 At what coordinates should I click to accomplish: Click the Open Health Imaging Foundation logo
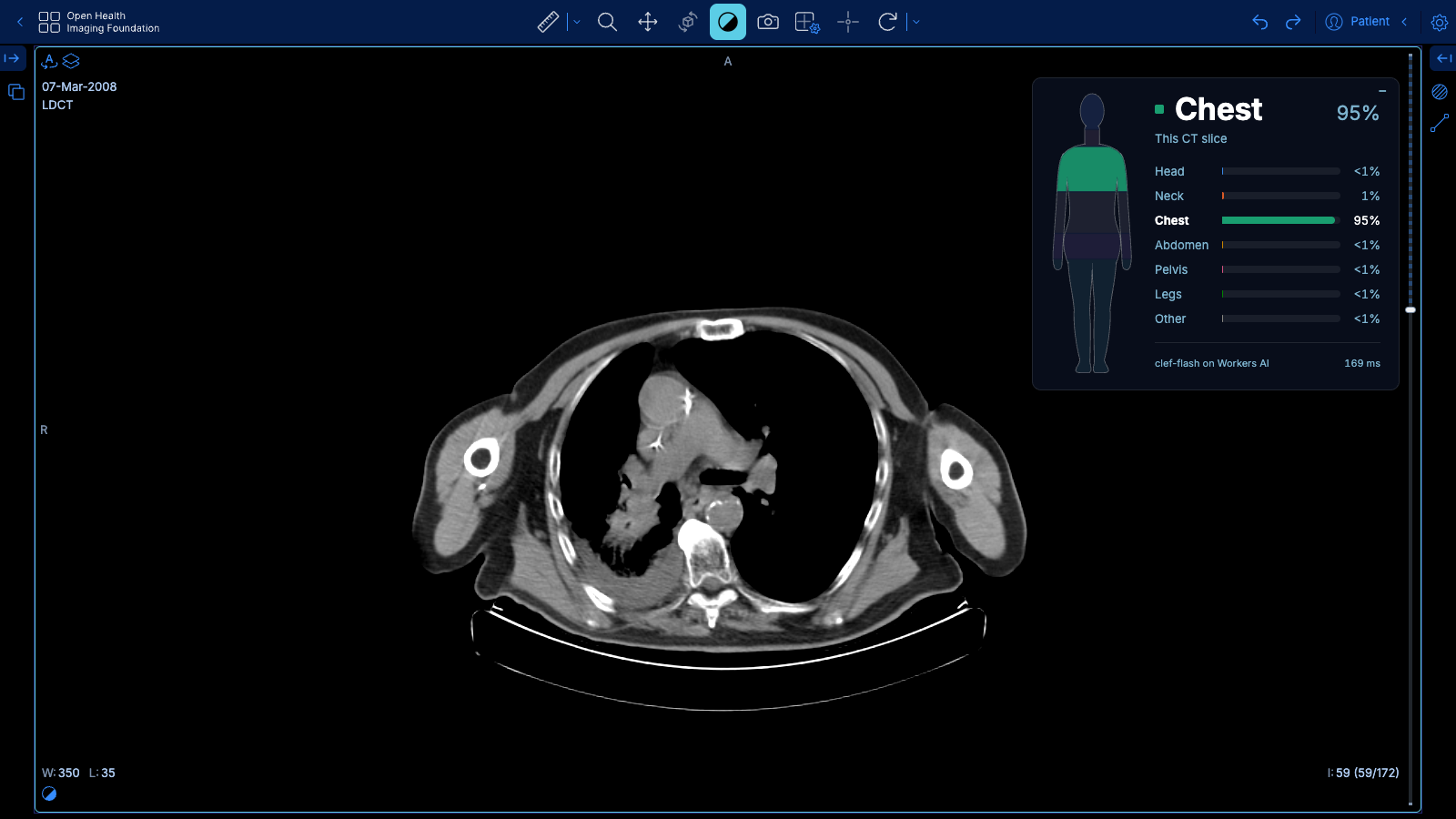[x=99, y=22]
